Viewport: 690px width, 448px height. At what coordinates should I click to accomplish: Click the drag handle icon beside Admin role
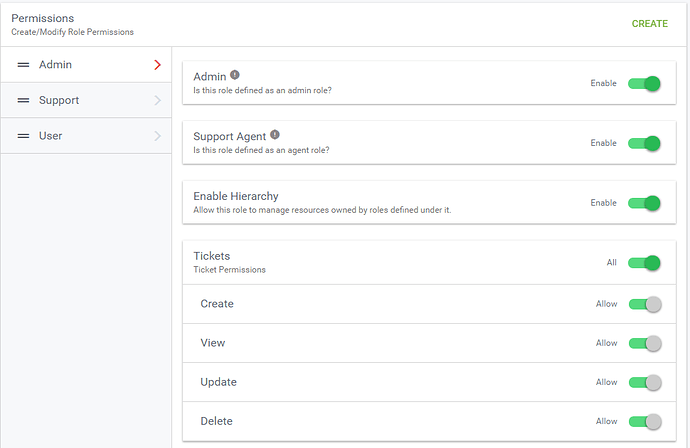23,65
